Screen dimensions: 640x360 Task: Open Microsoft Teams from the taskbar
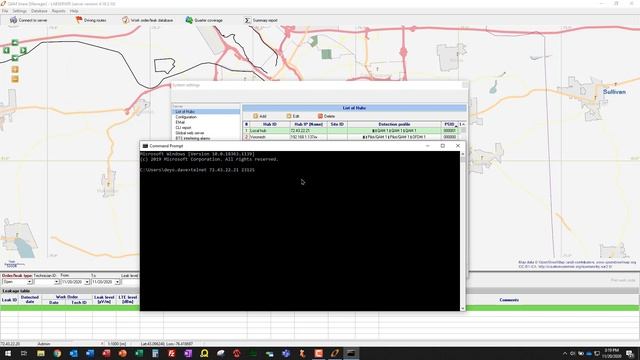(x=286, y=353)
